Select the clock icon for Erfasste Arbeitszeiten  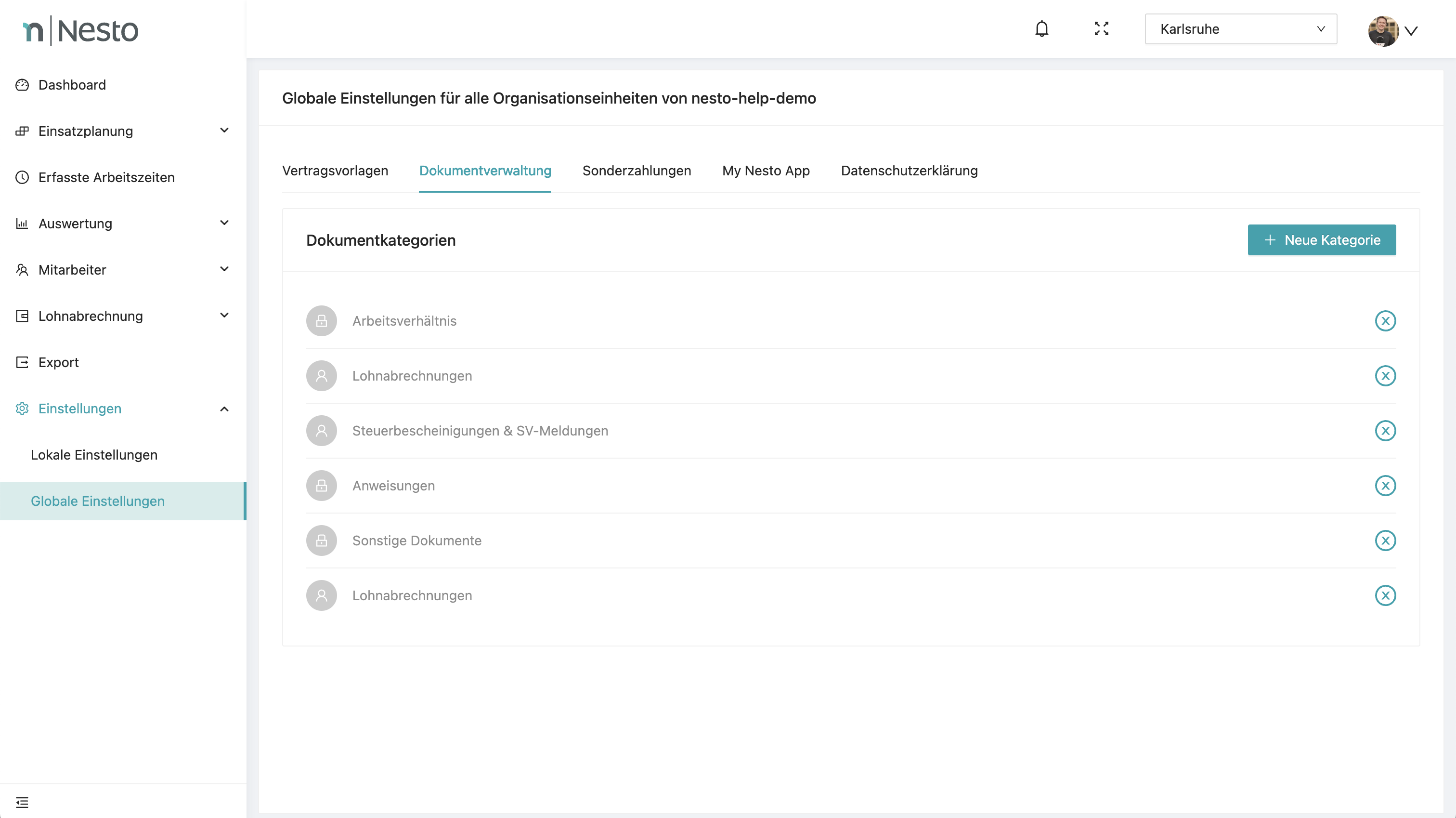(x=22, y=177)
